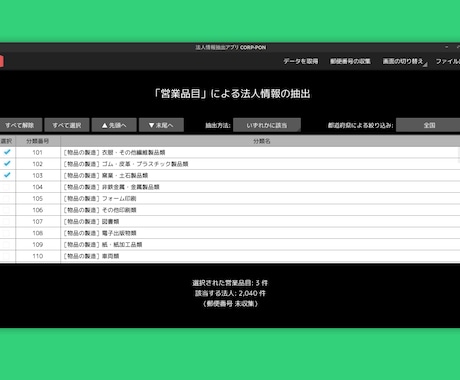The height and width of the screenshot is (380, 460).
Task: Select the 車両類 row text
Action: click(x=110, y=256)
